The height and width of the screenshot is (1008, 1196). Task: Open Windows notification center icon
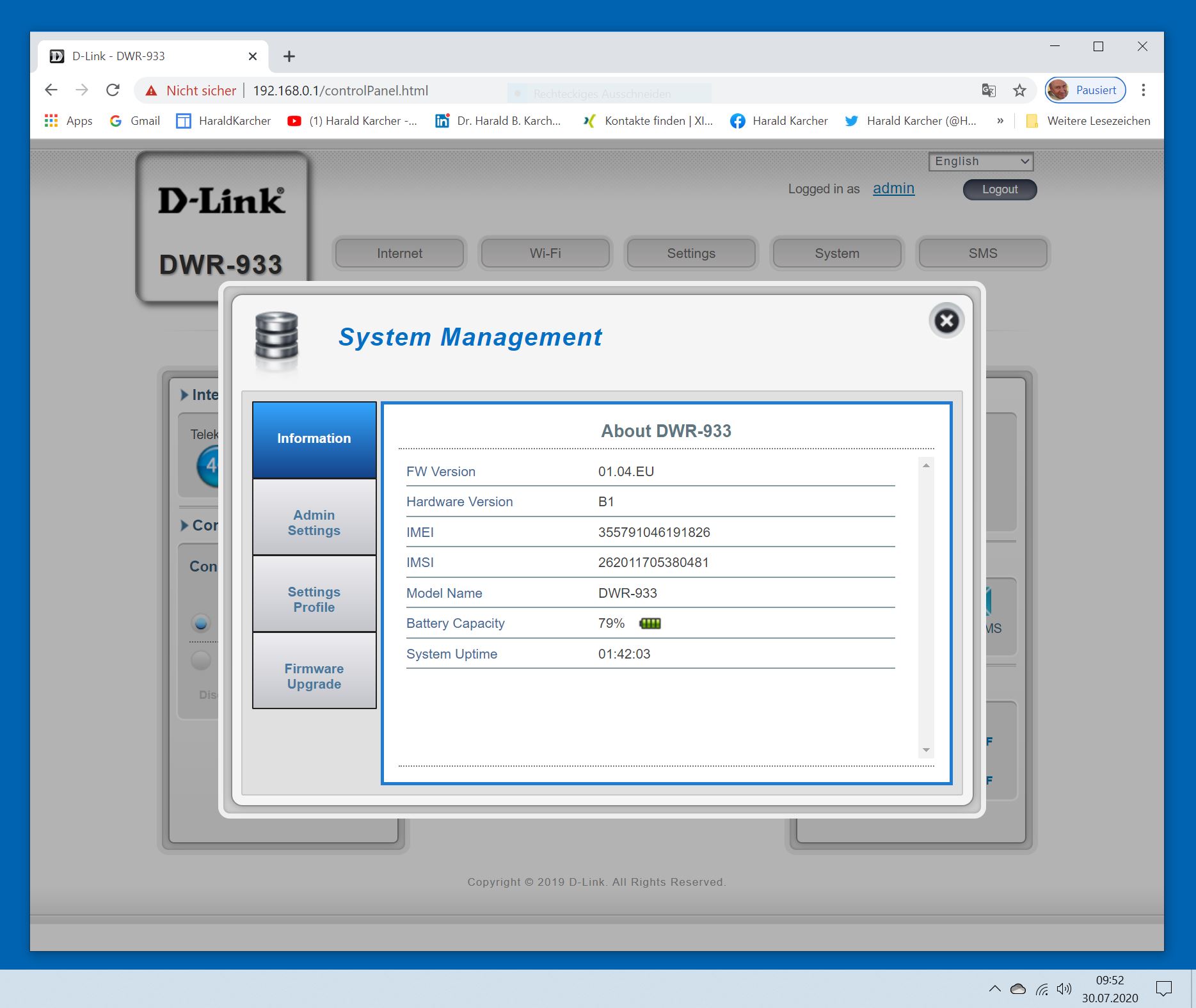[x=1163, y=989]
